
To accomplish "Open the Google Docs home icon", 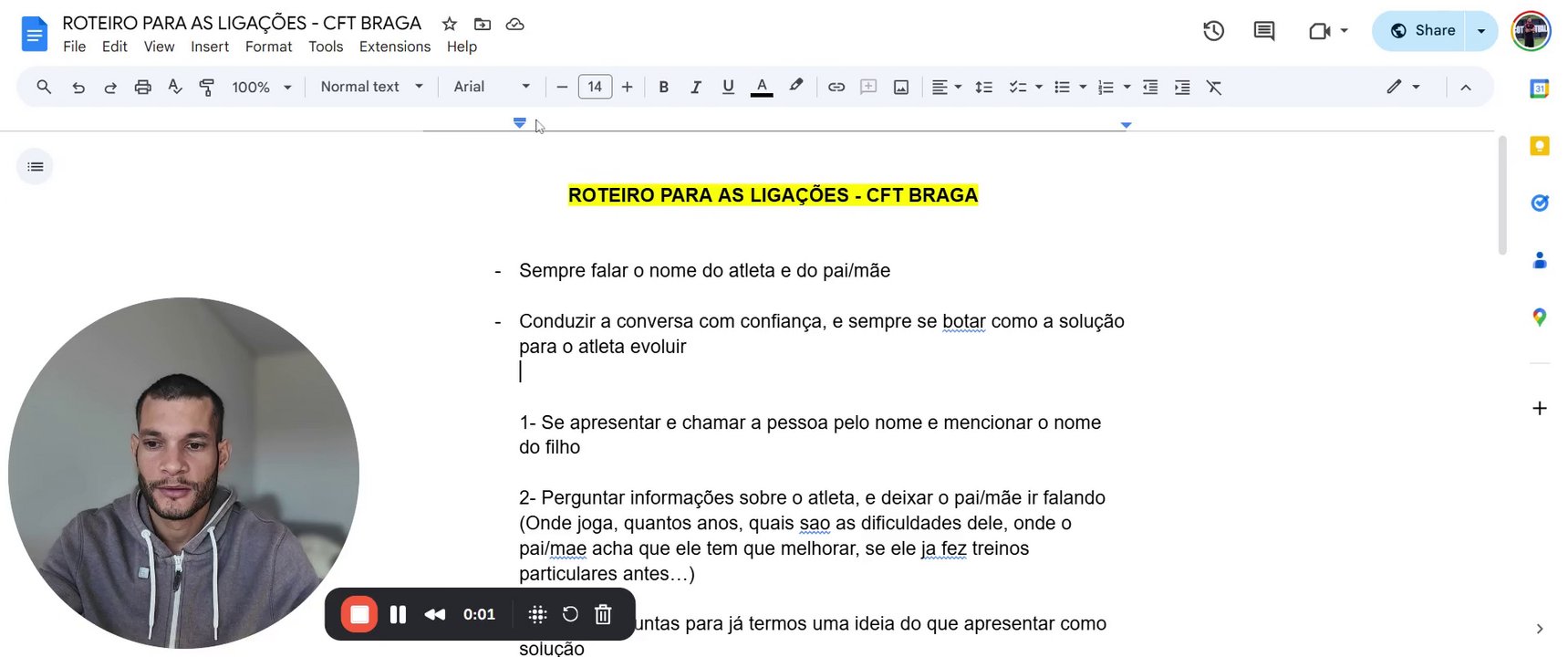I will click(x=34, y=35).
